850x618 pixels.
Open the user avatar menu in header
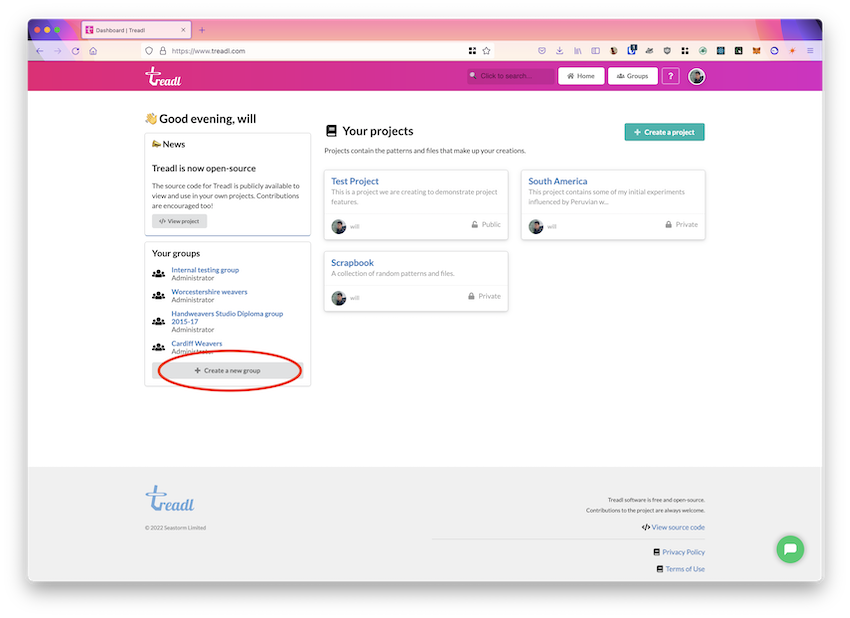(697, 76)
